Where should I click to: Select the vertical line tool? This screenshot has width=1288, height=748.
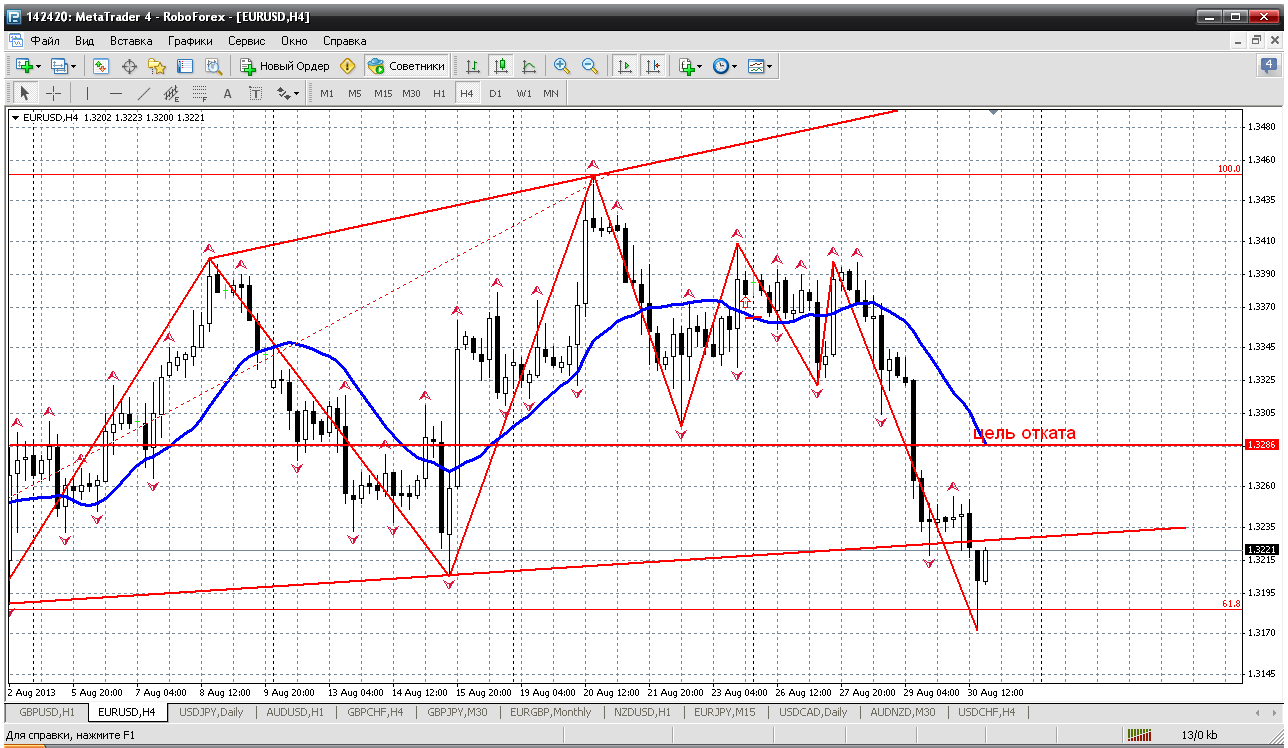coord(87,93)
